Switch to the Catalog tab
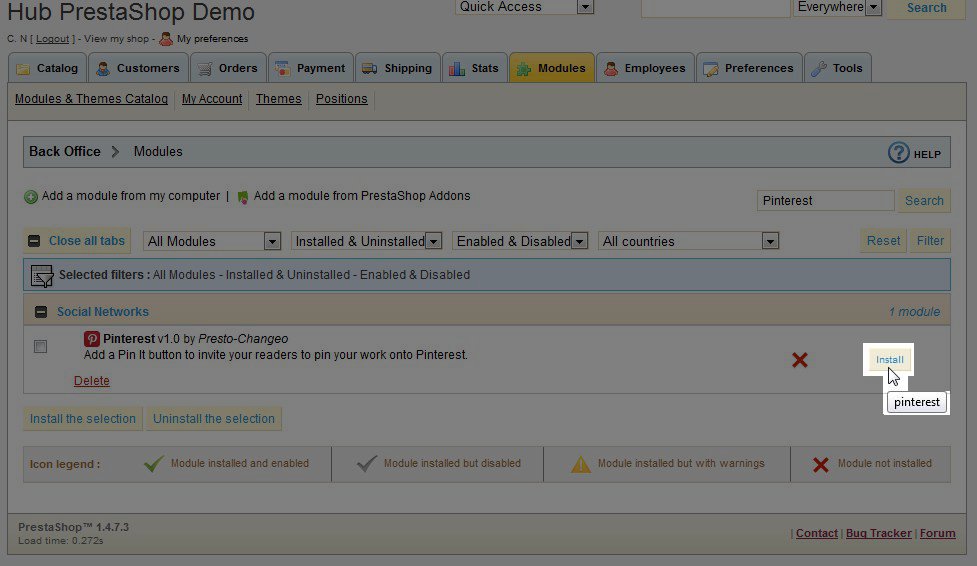This screenshot has width=977, height=566. click(x=48, y=68)
